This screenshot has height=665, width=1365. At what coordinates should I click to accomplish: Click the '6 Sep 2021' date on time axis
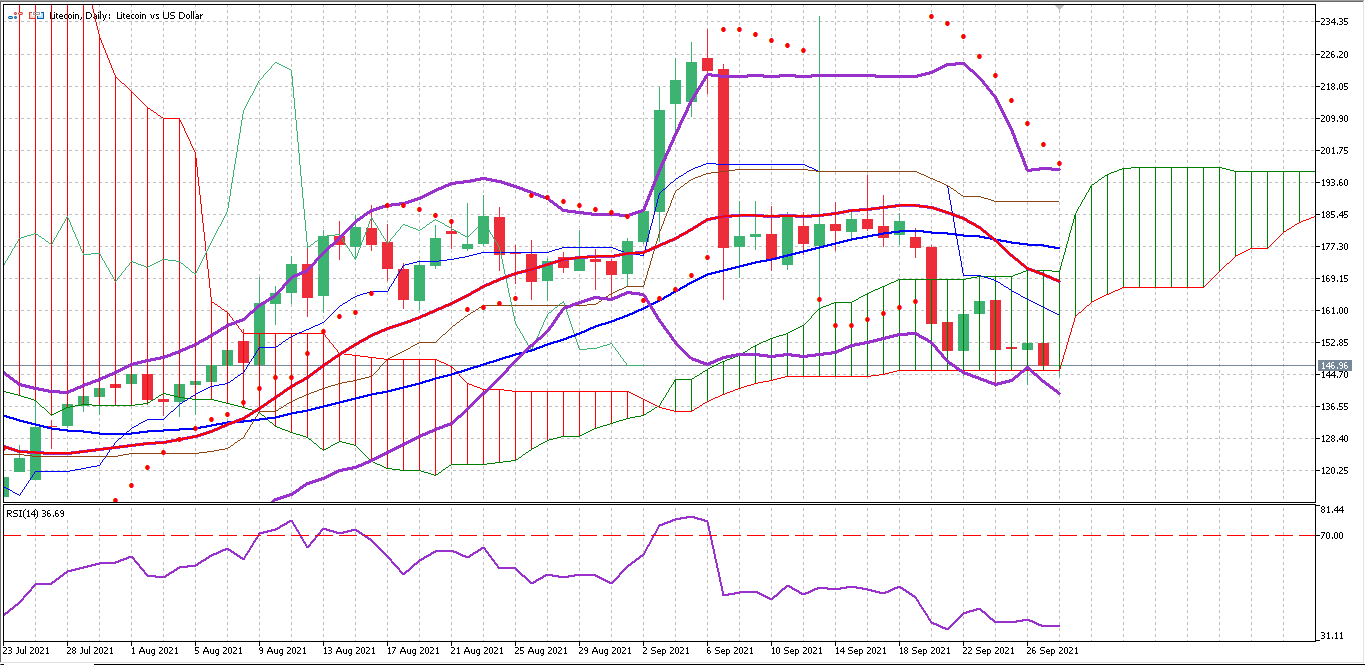730,651
